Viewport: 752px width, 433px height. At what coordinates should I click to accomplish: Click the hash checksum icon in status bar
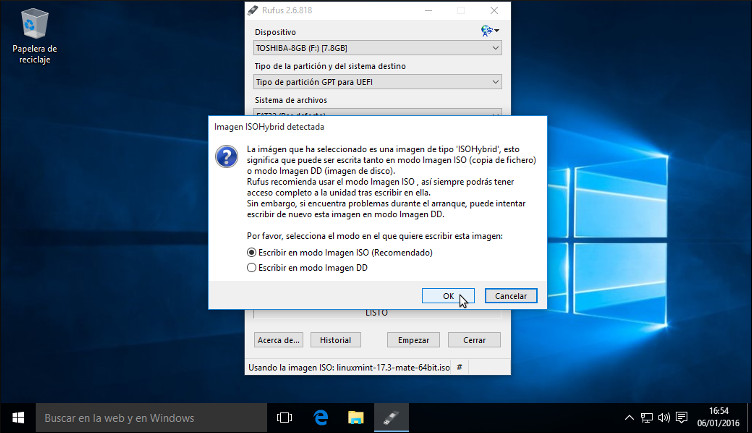tap(459, 367)
